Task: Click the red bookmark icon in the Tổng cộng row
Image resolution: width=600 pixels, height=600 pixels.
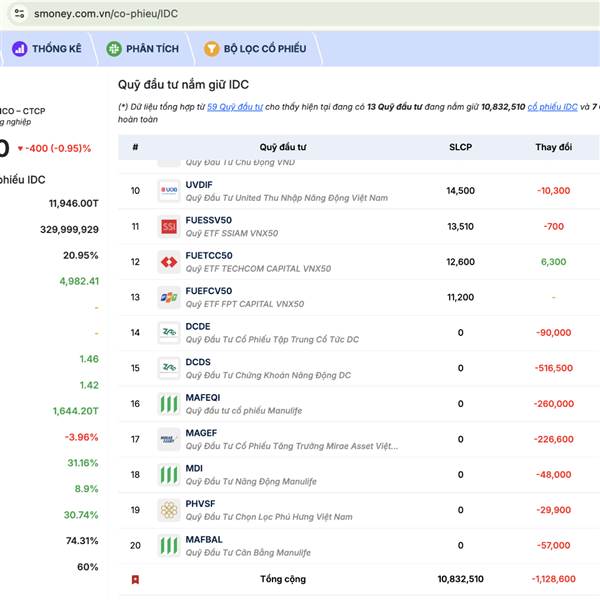Action: point(135,579)
